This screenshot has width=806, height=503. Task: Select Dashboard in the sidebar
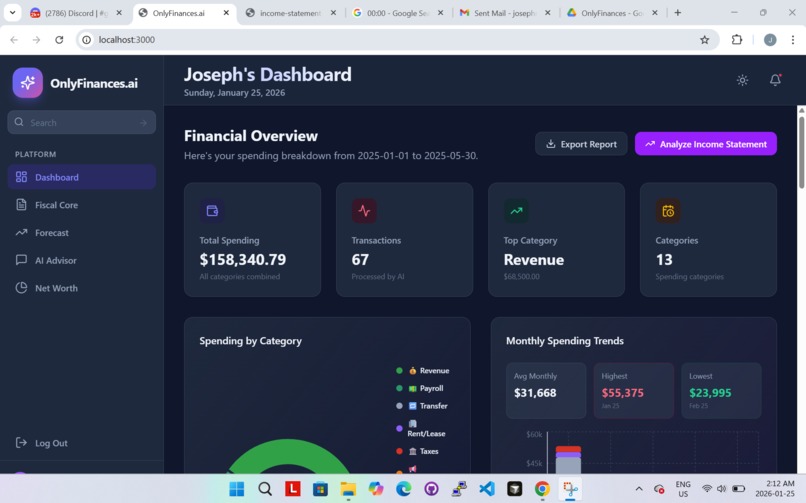[82, 177]
